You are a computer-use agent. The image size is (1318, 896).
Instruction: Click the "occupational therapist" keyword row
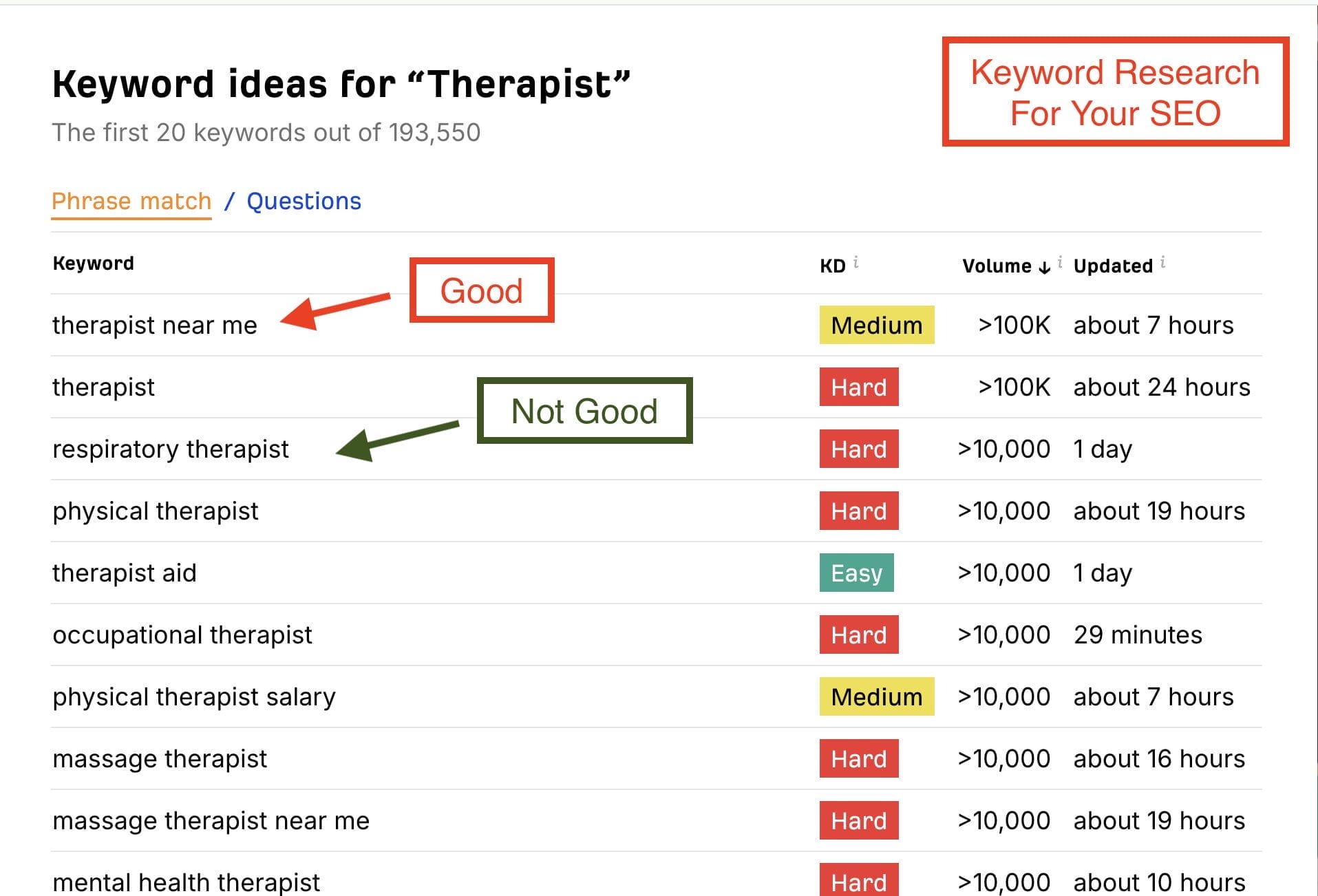pyautogui.click(x=182, y=634)
